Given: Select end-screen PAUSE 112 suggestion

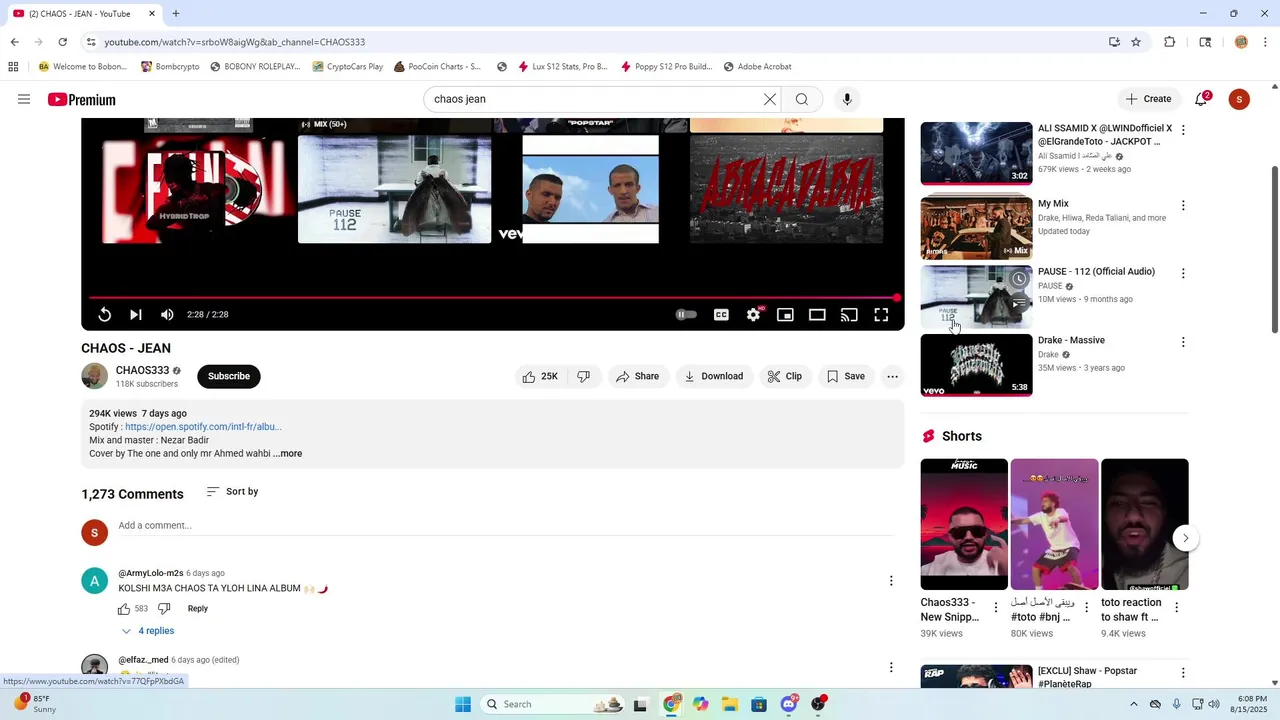Looking at the screenshot, I should click(x=395, y=189).
